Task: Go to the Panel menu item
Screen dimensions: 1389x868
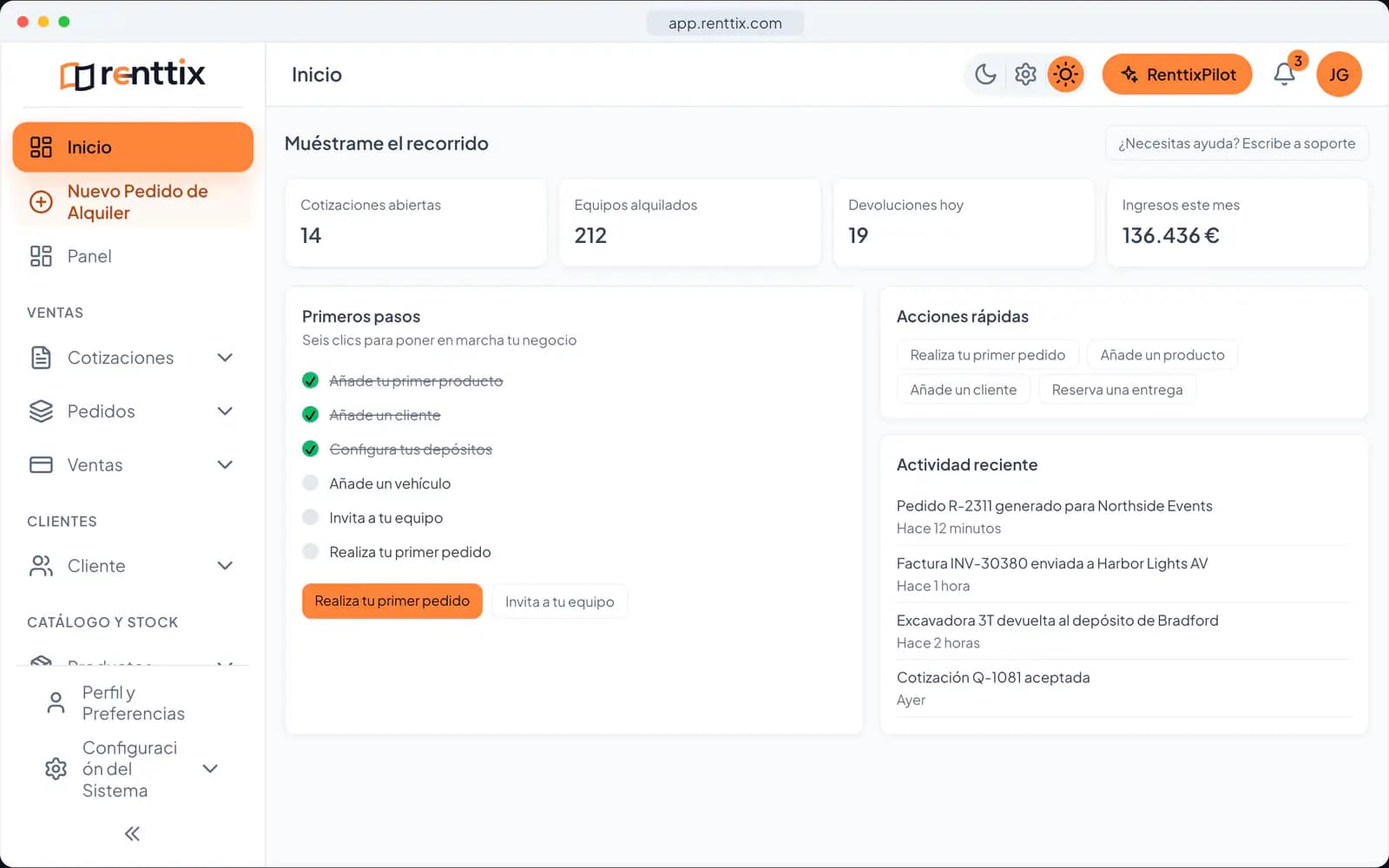Action: coord(133,256)
